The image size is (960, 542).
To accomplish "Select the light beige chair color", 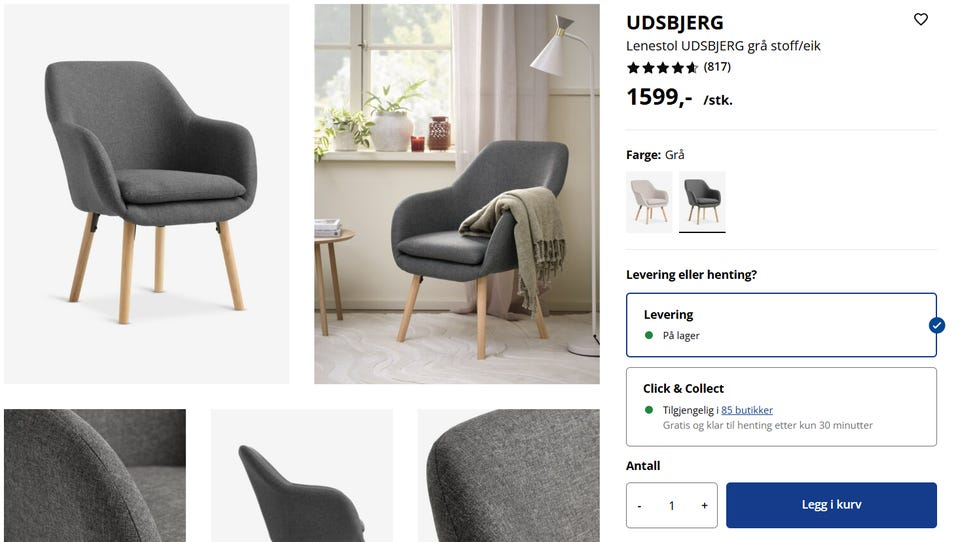I will [x=649, y=202].
